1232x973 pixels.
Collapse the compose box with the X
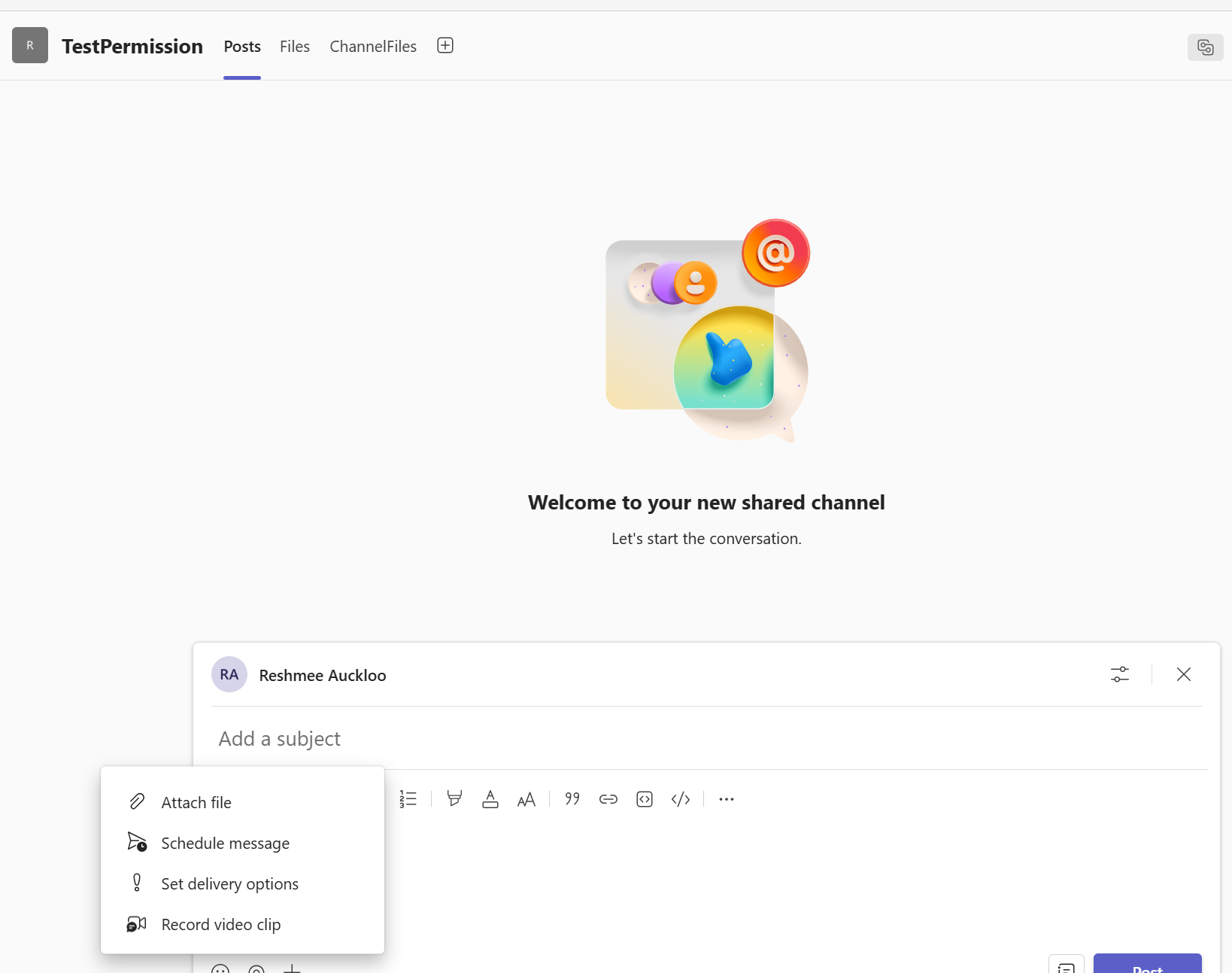[x=1183, y=674]
